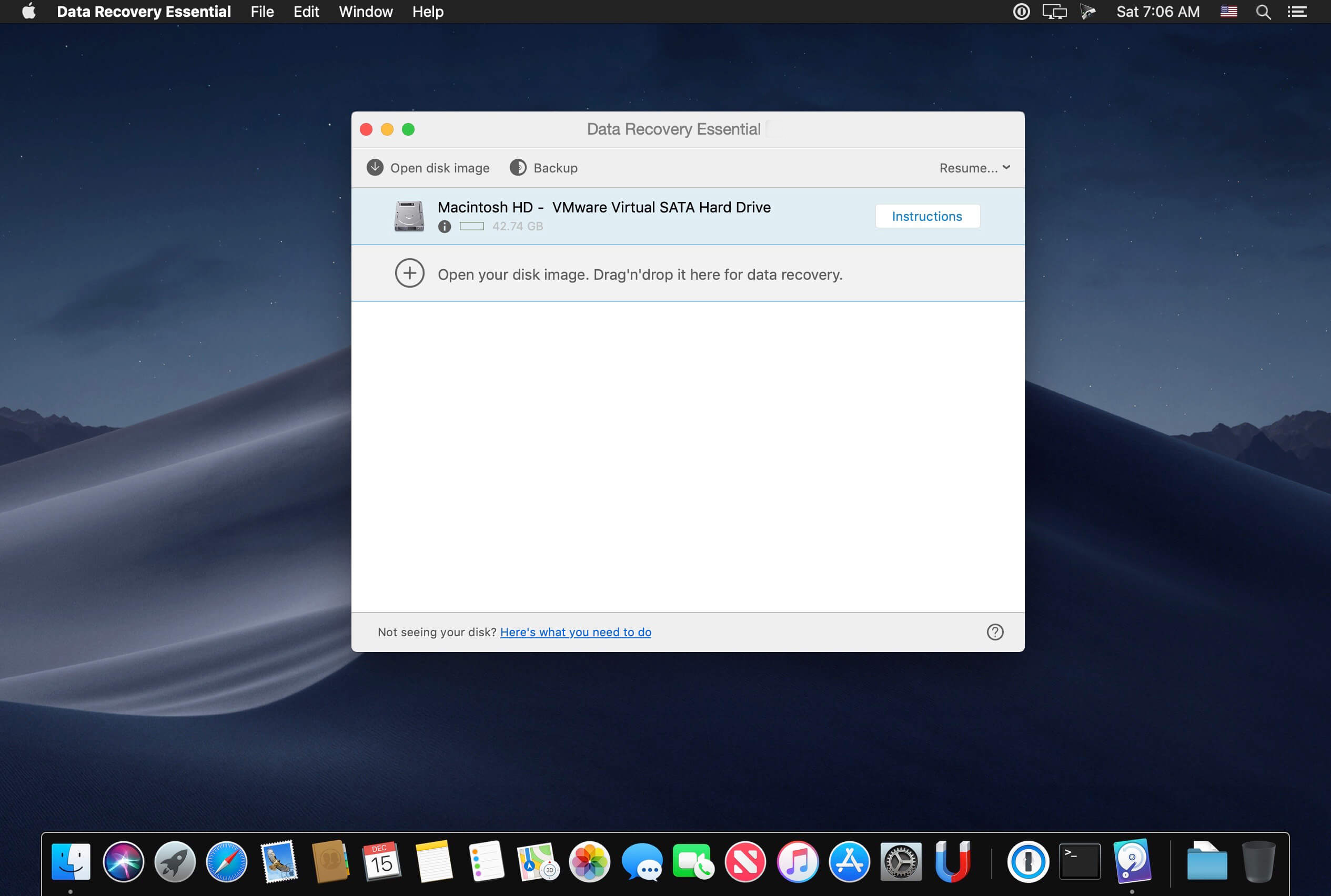The image size is (1331, 896).
Task: Click the Sat 7:06 AM clock
Action: (x=1158, y=12)
